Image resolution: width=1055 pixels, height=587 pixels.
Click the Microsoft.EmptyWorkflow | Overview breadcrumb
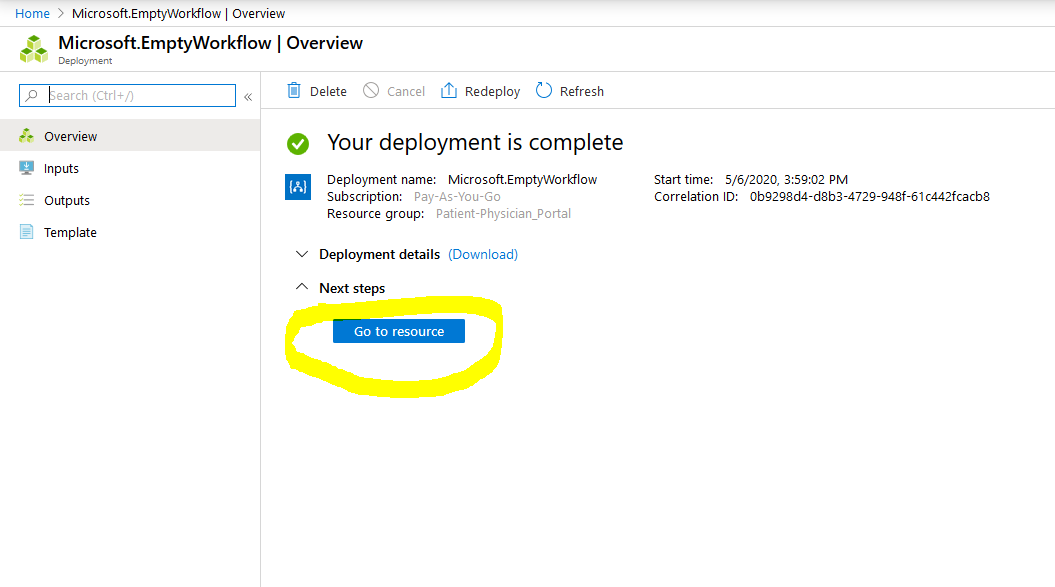coord(178,13)
